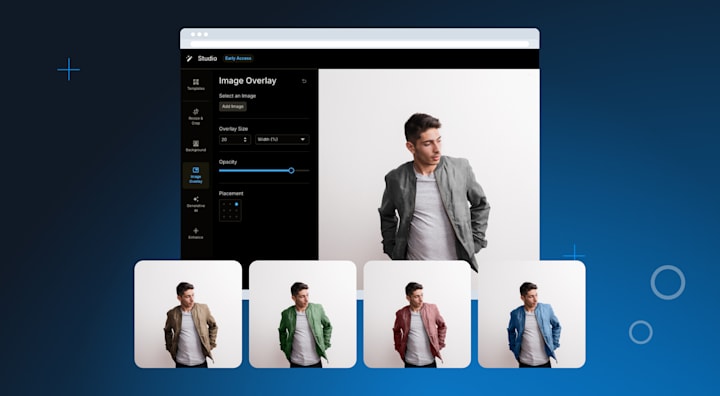Screen dimensions: 720x396
Task: Click the Early Access badge
Action: point(238,58)
